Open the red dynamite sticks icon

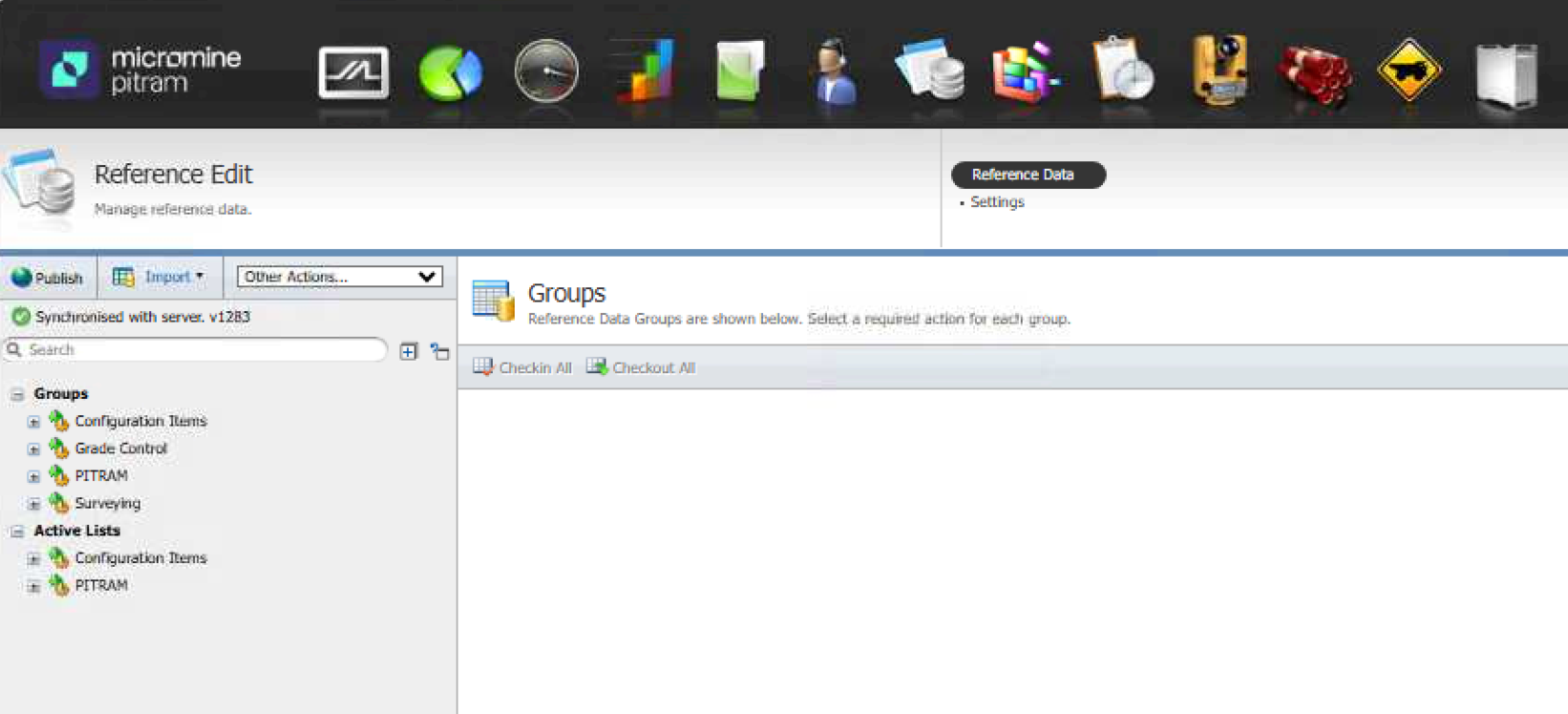(1315, 73)
